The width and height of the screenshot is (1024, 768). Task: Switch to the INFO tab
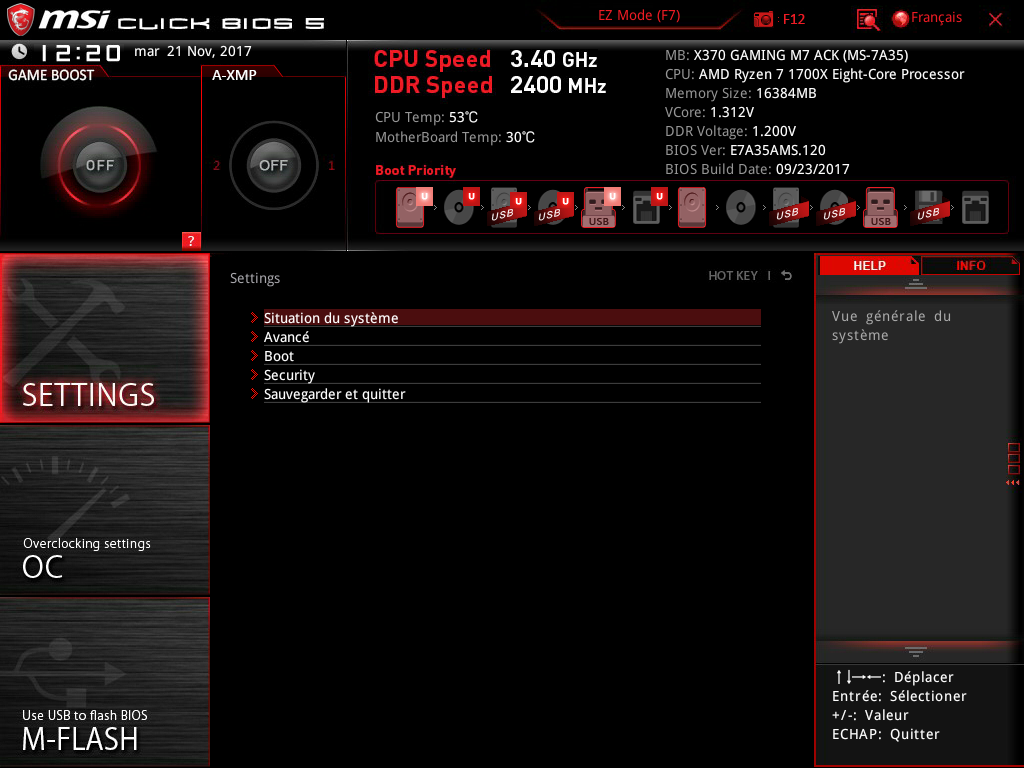click(x=970, y=266)
